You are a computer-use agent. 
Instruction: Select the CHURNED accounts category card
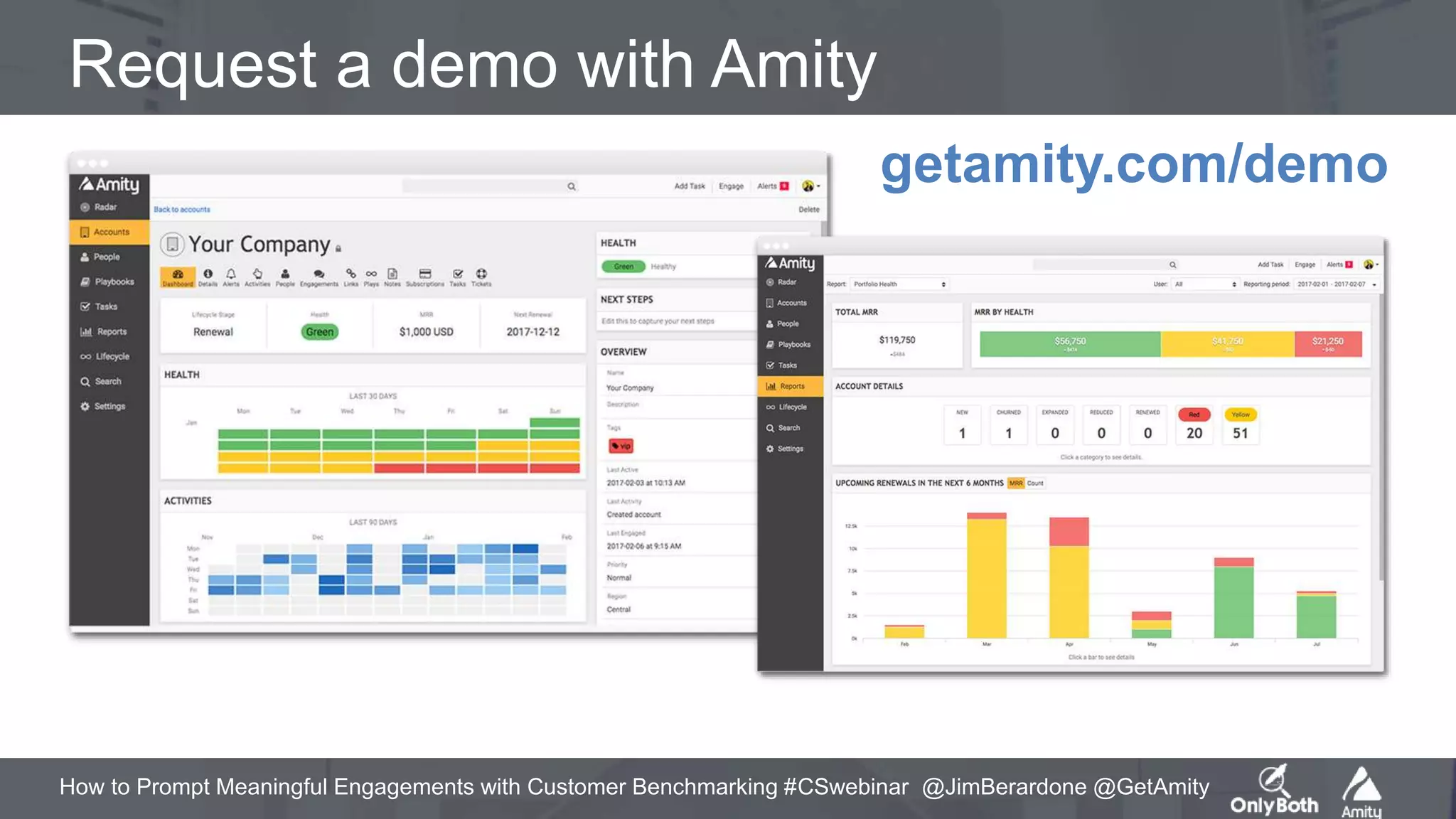point(1008,425)
